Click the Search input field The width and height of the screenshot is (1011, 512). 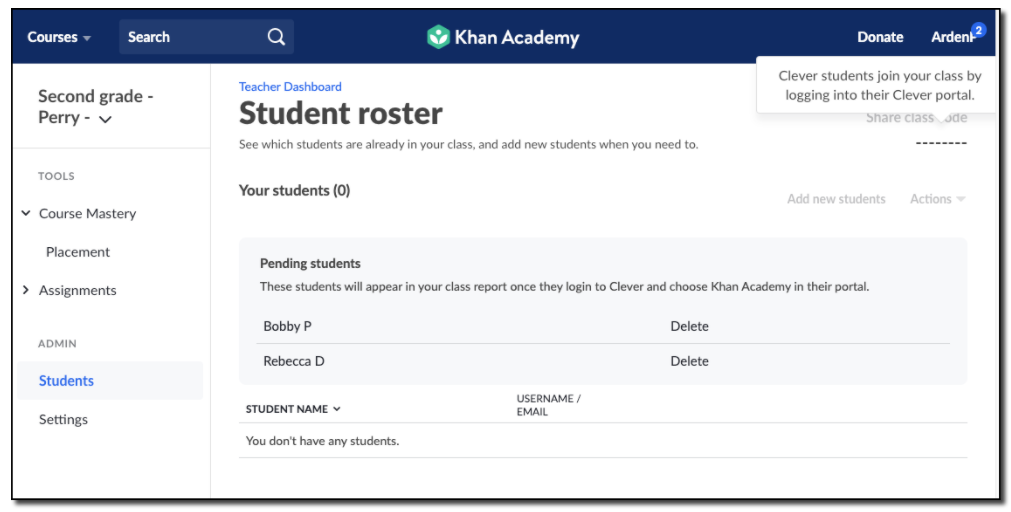point(190,37)
